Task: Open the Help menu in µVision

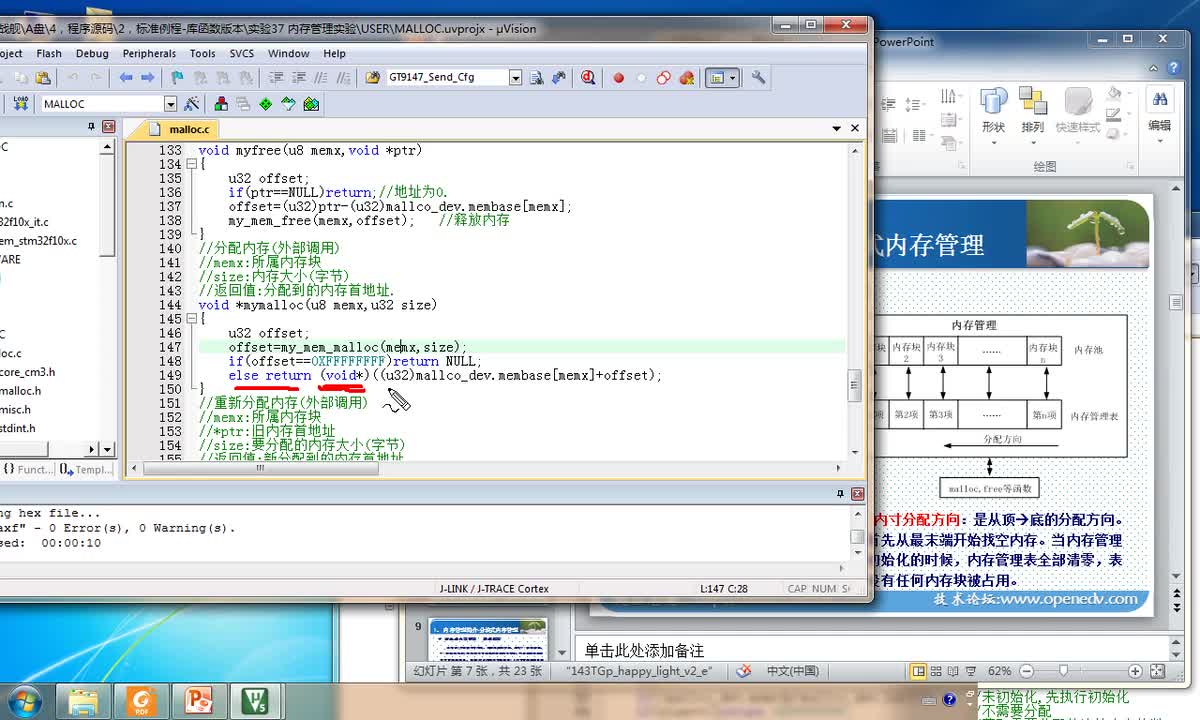Action: [334, 54]
